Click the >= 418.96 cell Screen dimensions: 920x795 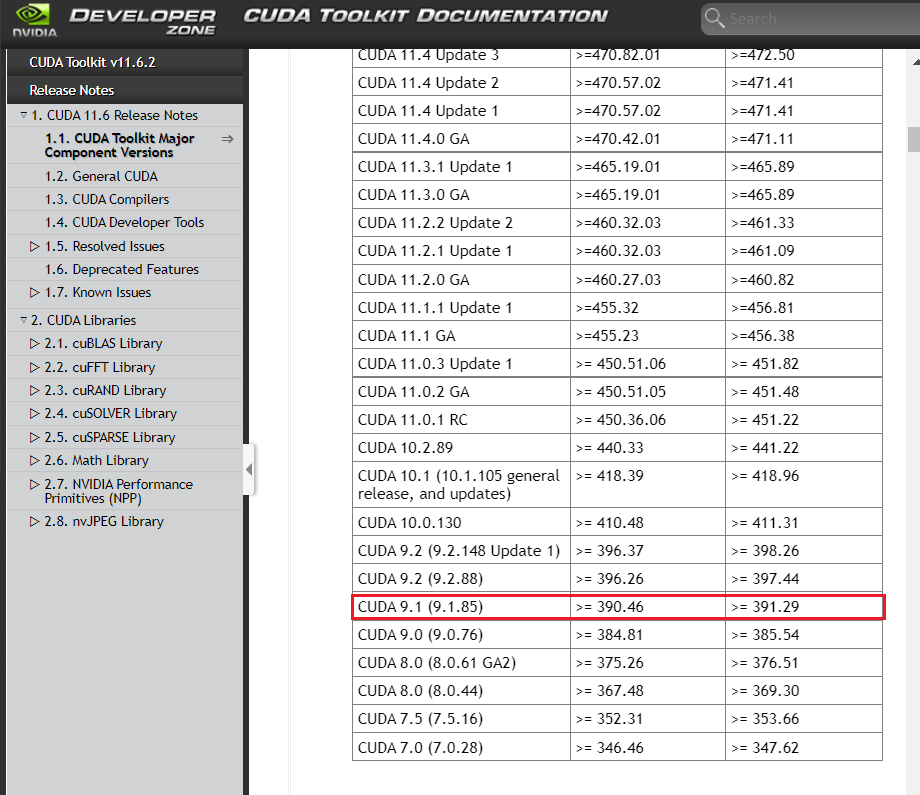(804, 485)
